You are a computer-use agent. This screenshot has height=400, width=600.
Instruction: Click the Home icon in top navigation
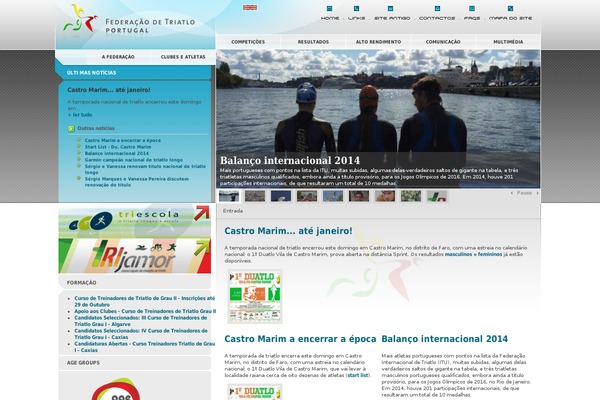(329, 8)
